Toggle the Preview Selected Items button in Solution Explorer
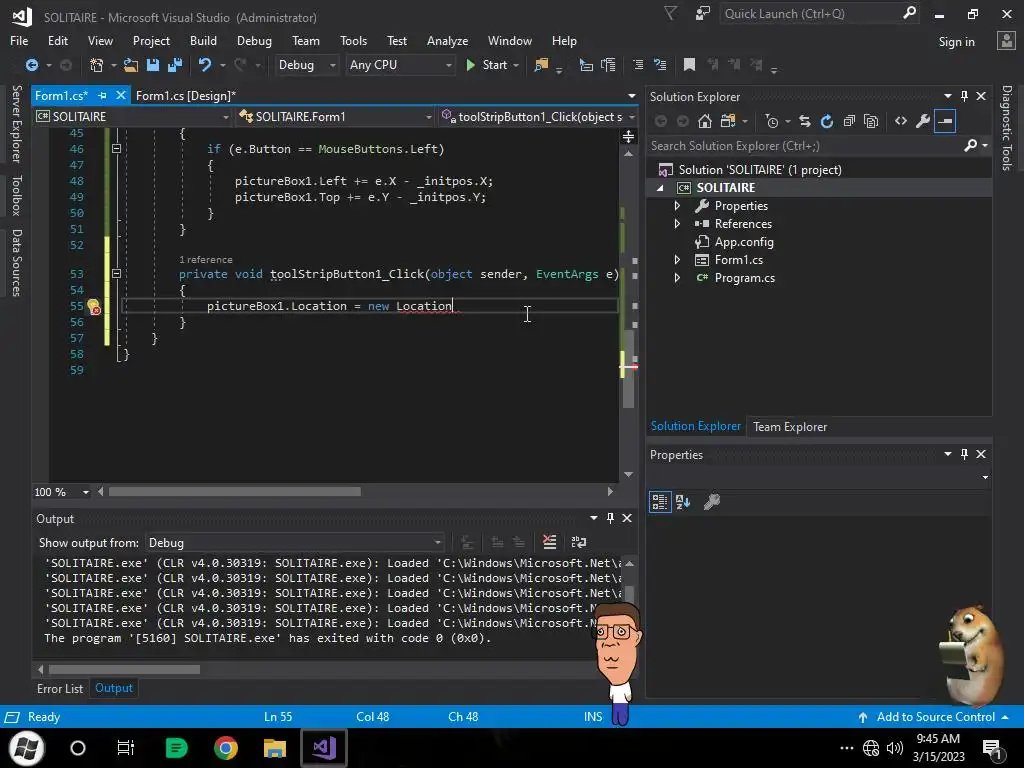This screenshot has height=768, width=1024. (x=945, y=121)
